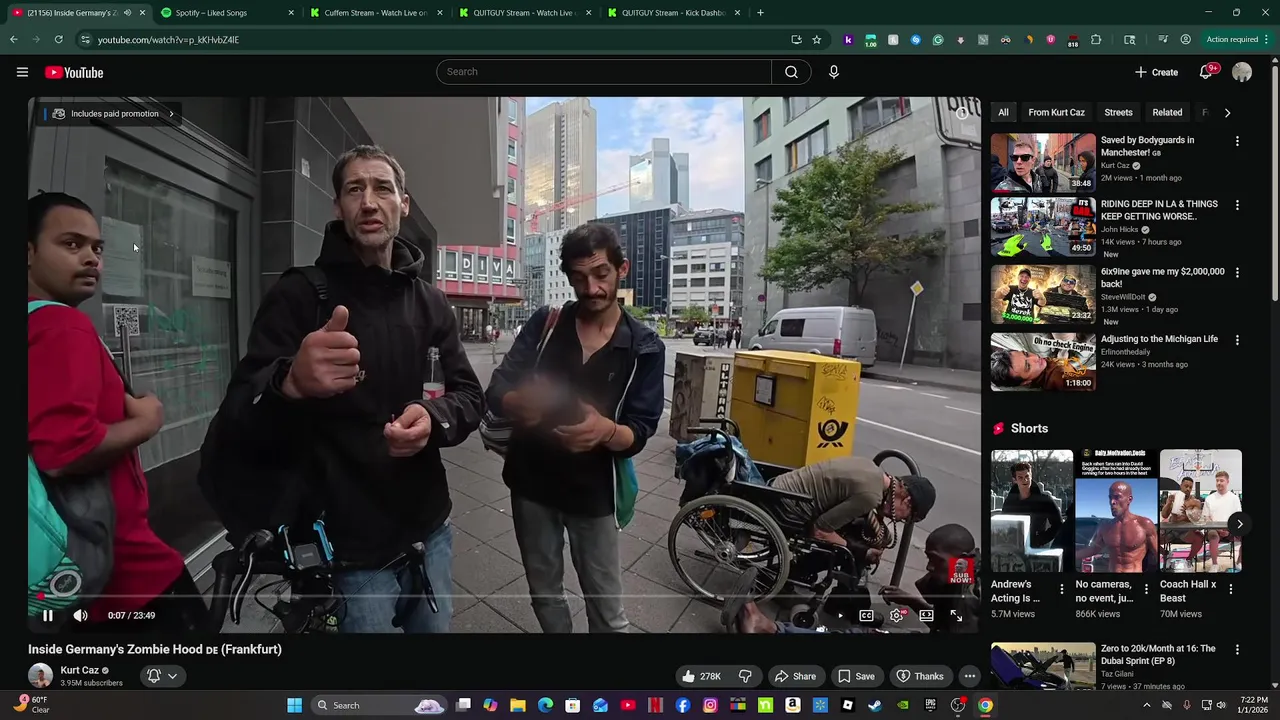The height and width of the screenshot is (720, 1280).
Task: Expand the Includes paid promotion notice
Action: point(111,114)
